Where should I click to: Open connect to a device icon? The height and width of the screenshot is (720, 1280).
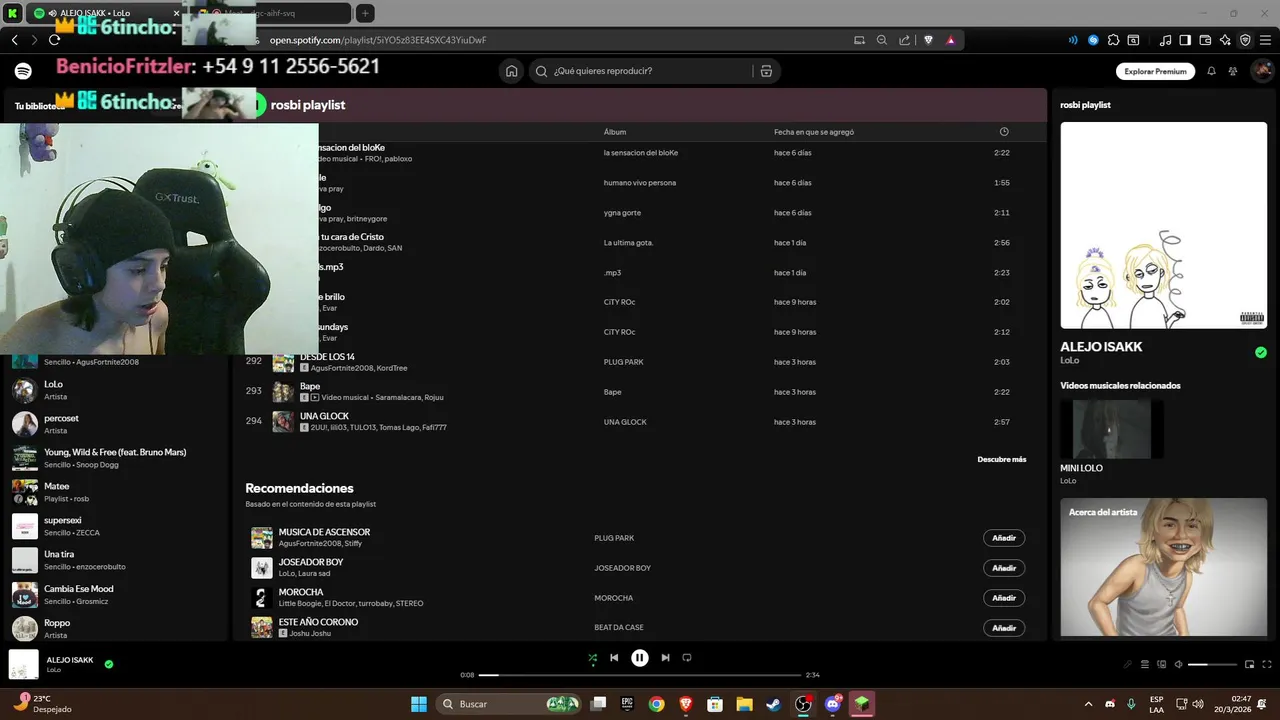[1161, 664]
